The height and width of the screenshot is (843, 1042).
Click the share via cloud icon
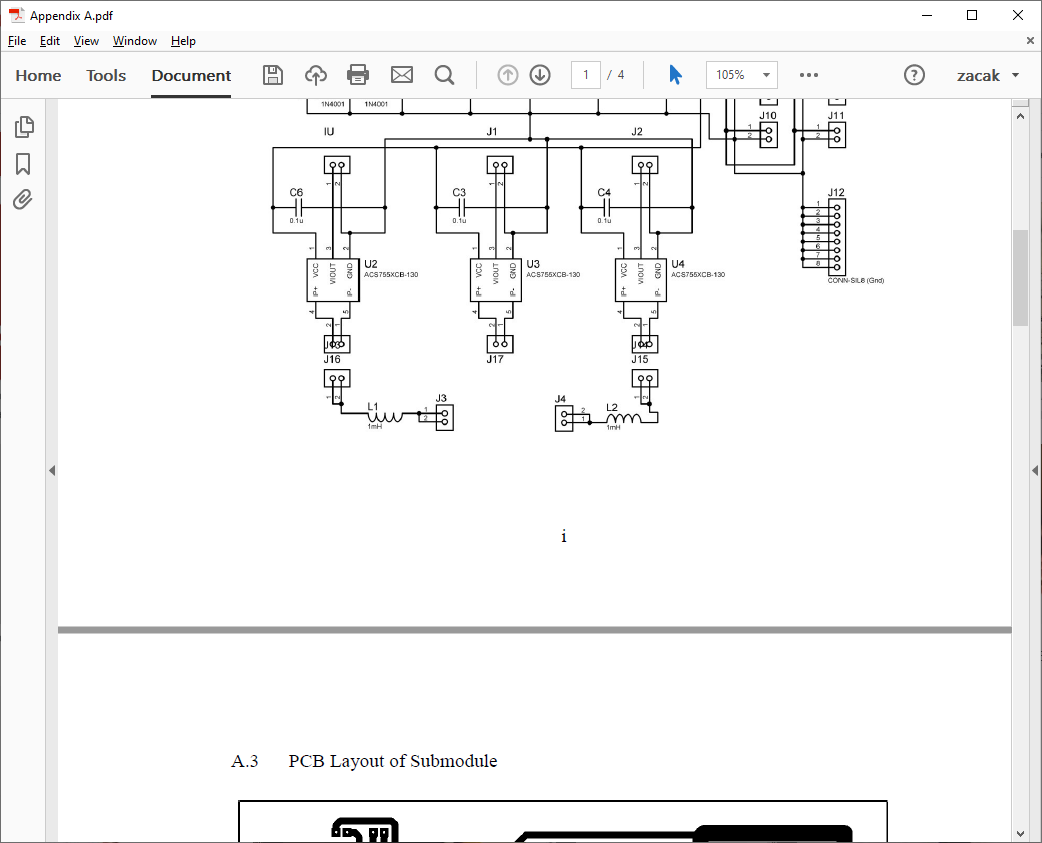pyautogui.click(x=315, y=74)
